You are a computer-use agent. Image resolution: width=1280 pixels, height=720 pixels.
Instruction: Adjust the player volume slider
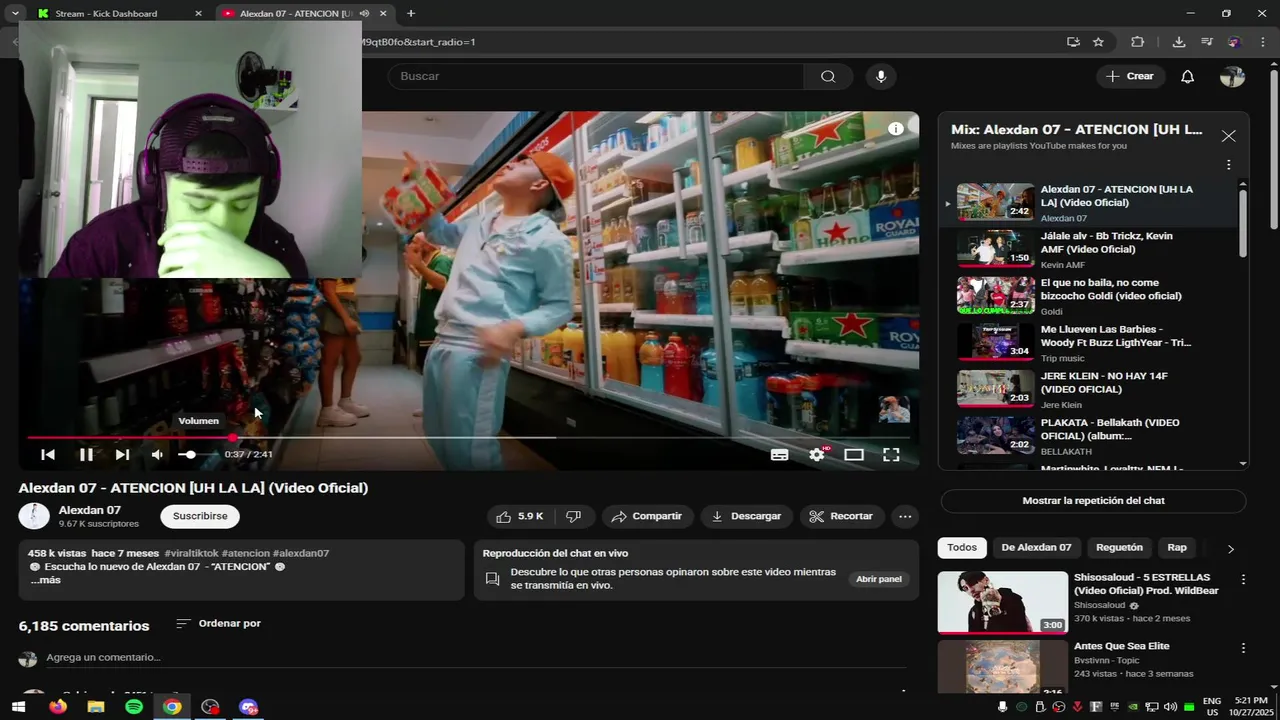pos(196,455)
